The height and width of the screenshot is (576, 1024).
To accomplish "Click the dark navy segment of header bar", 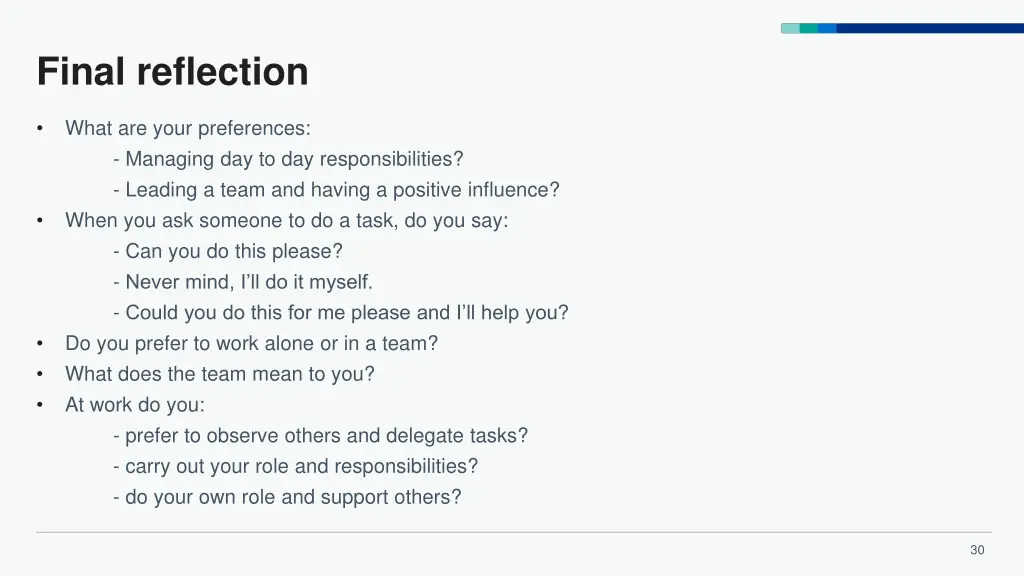I will pyautogui.click(x=930, y=28).
